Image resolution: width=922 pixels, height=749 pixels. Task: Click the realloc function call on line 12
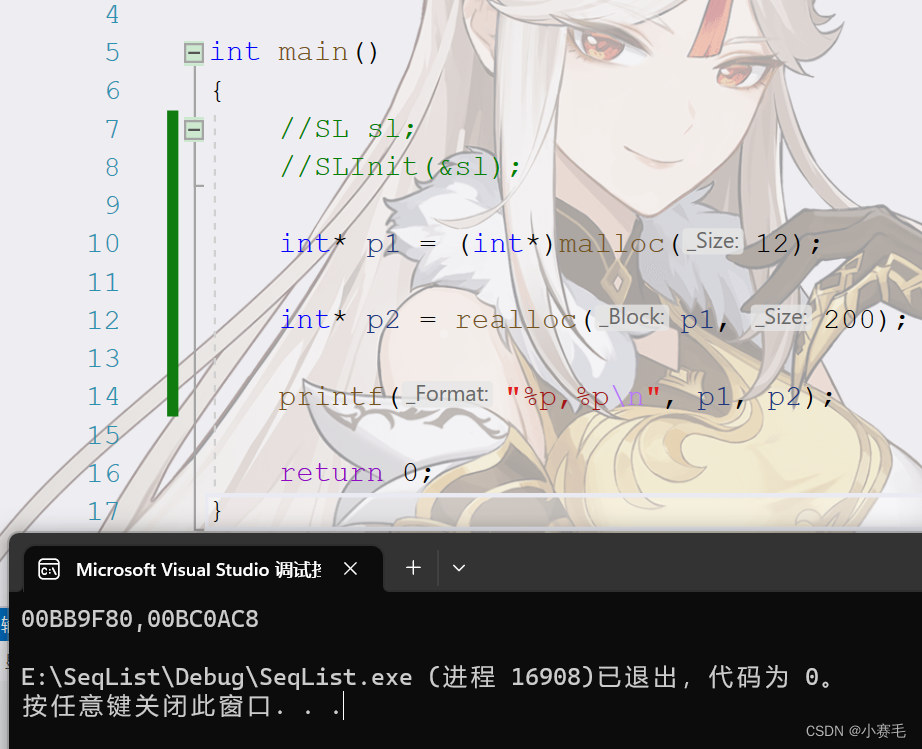tap(516, 320)
